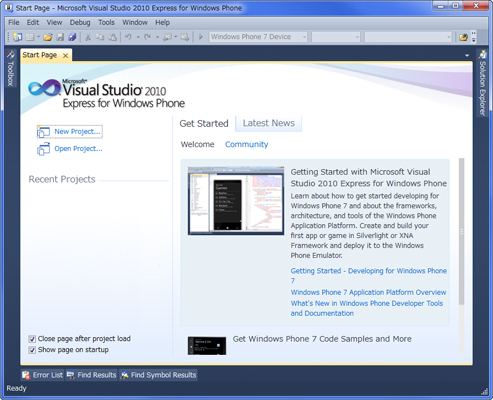493x400 pixels.
Task: Open What's New in Windows Phone Developer Tools link
Action: pos(367,308)
